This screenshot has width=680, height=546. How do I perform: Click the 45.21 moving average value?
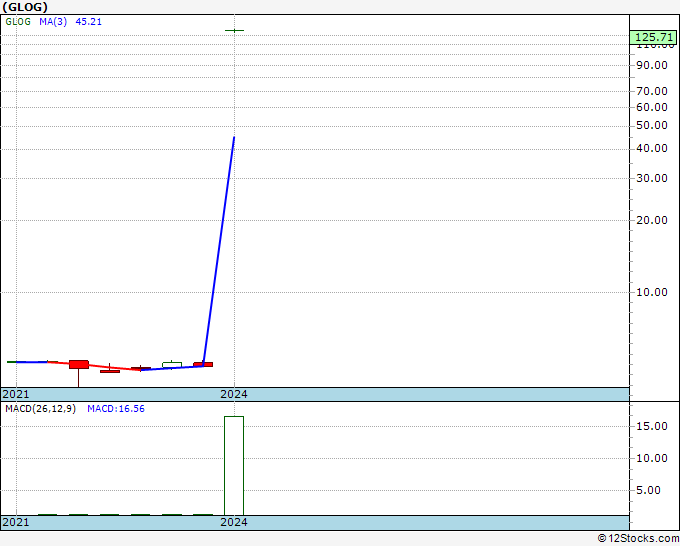(x=88, y=22)
